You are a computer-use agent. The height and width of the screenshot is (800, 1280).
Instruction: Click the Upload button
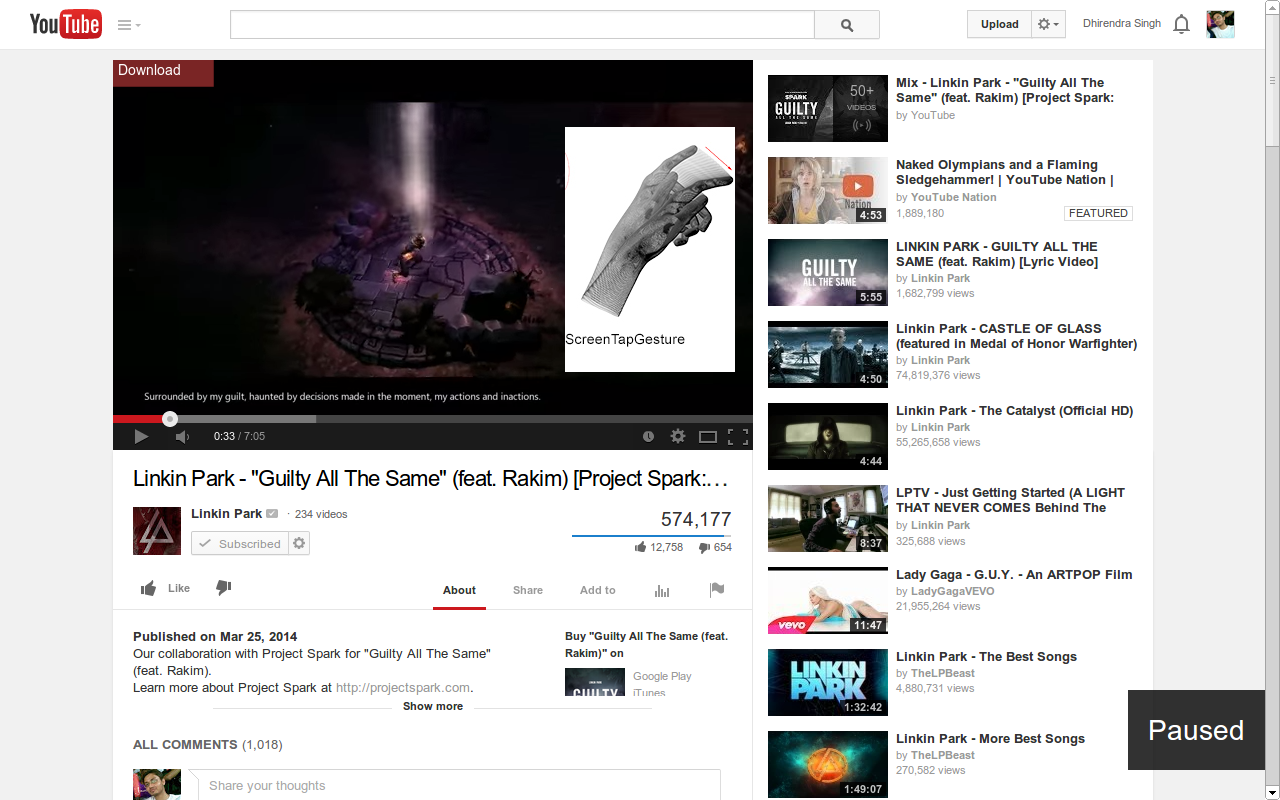[999, 24]
